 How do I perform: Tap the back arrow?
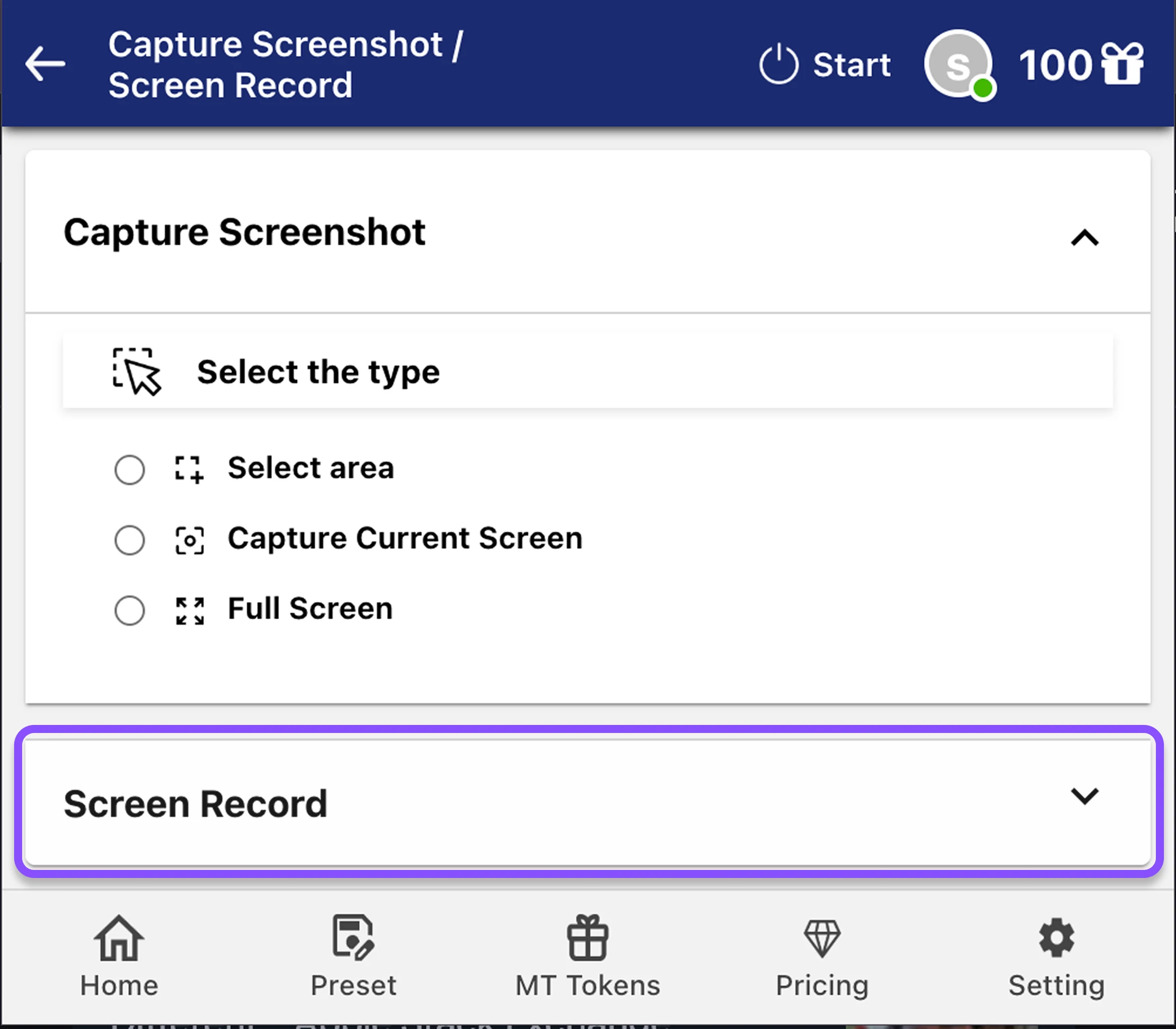click(45, 64)
